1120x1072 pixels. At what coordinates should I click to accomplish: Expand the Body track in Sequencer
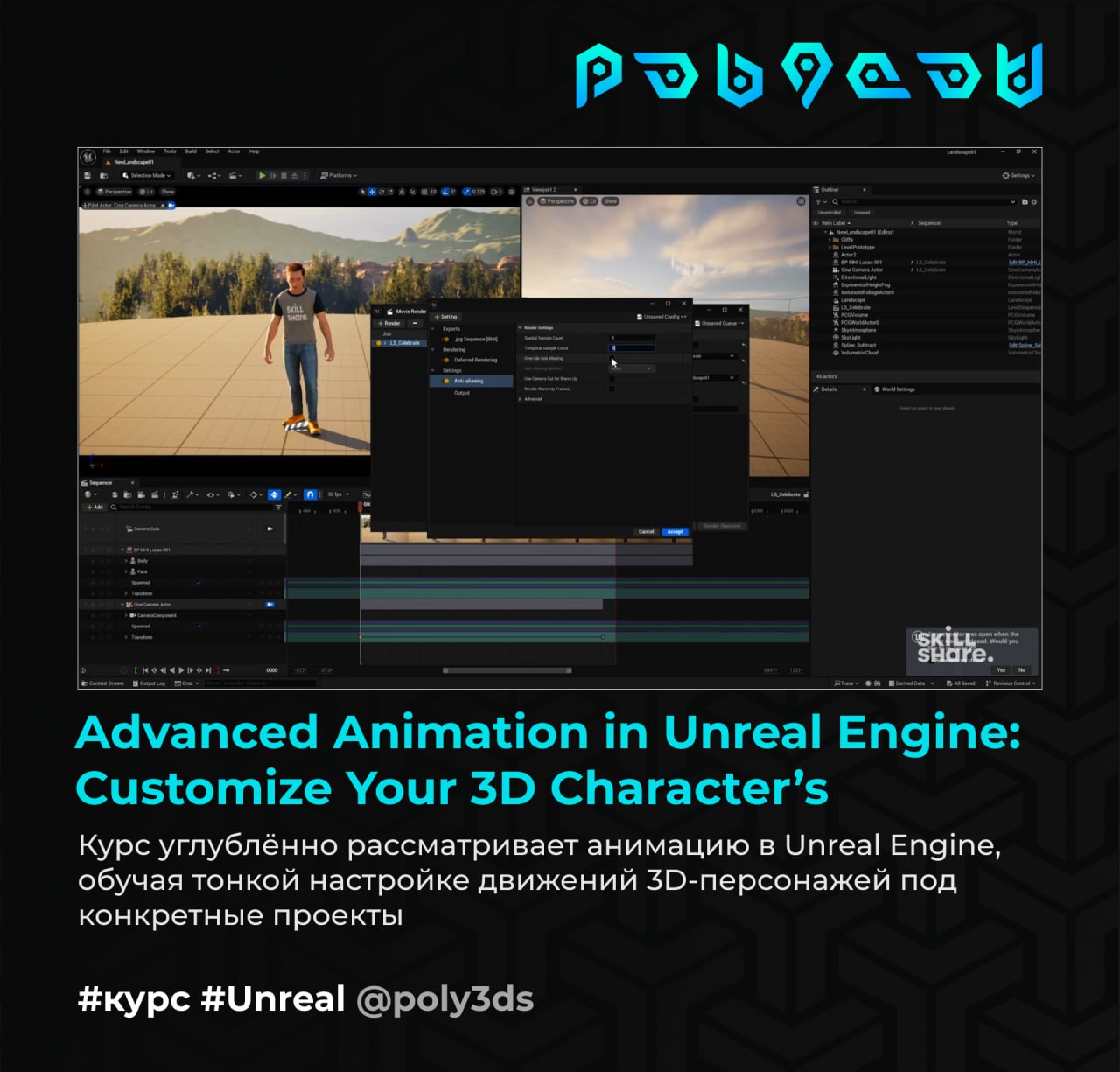[x=126, y=561]
